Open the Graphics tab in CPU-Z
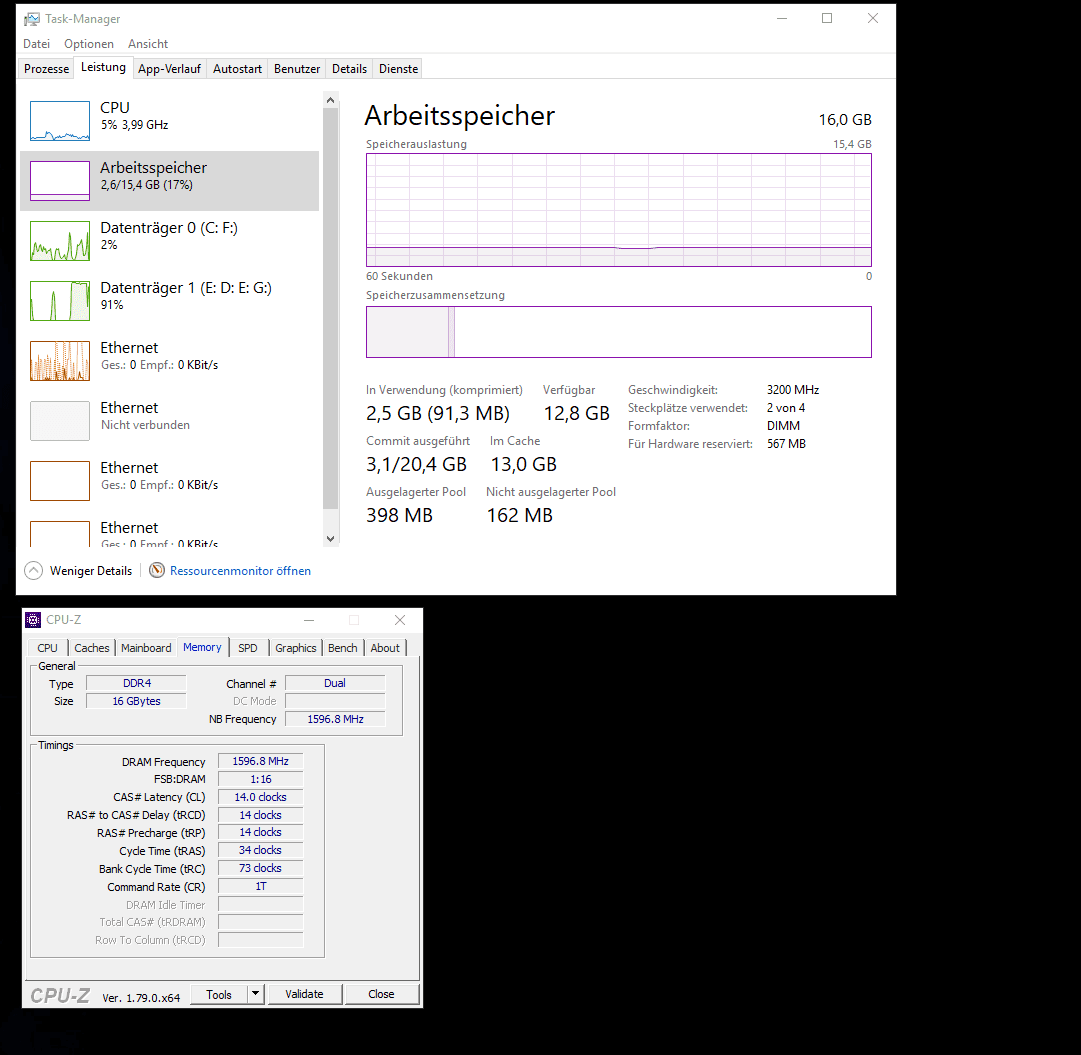The width and height of the screenshot is (1081, 1055). (x=296, y=648)
